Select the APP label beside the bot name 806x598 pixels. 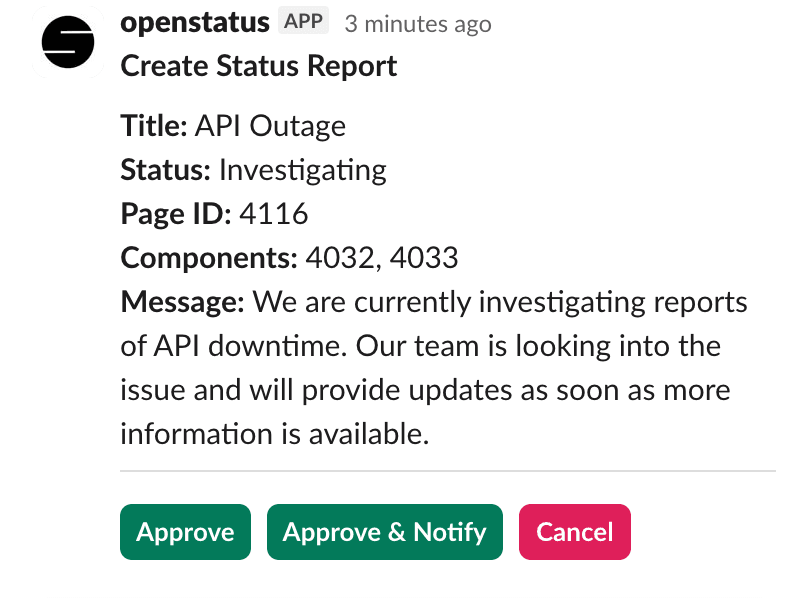click(x=305, y=20)
